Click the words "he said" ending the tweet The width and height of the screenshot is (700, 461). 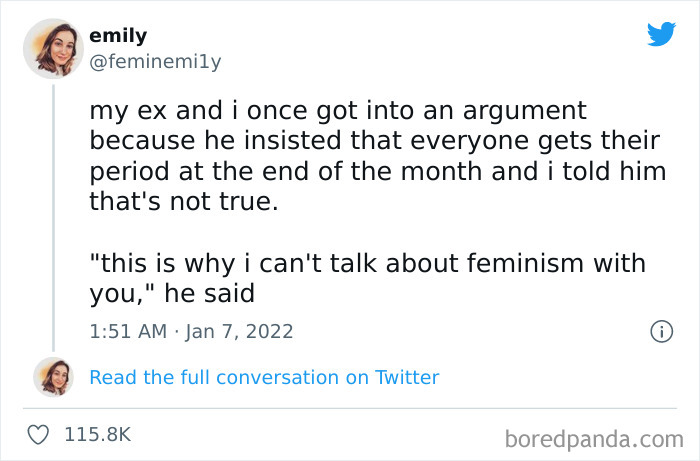(x=220, y=295)
